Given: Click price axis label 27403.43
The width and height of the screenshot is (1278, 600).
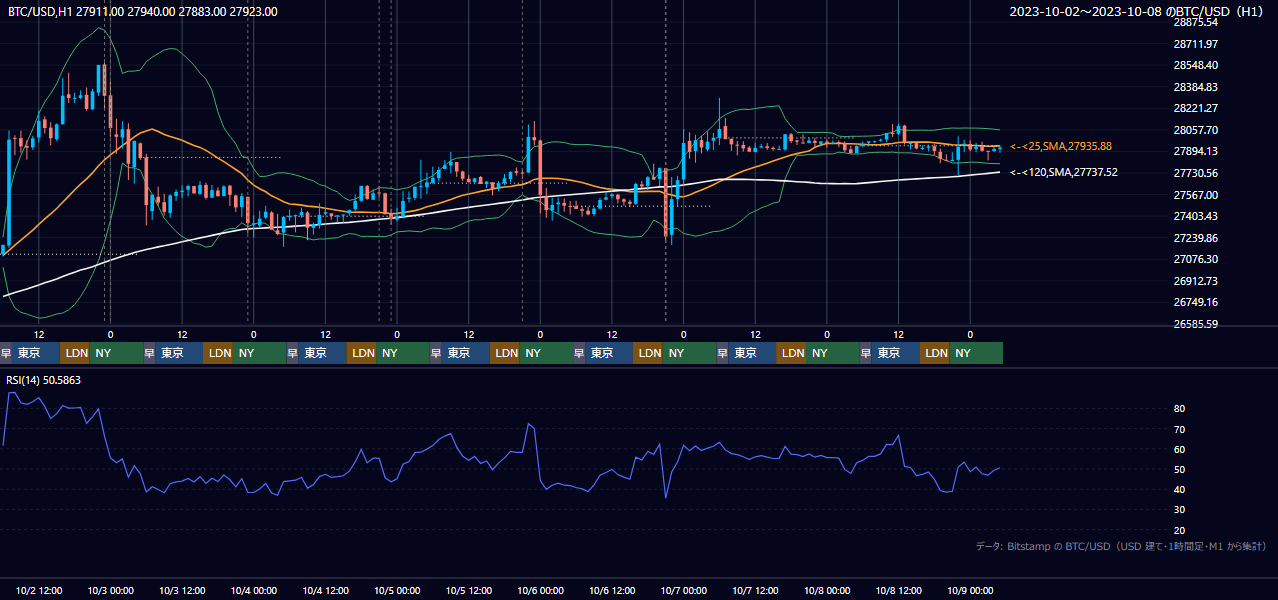Looking at the screenshot, I should (1196, 216).
